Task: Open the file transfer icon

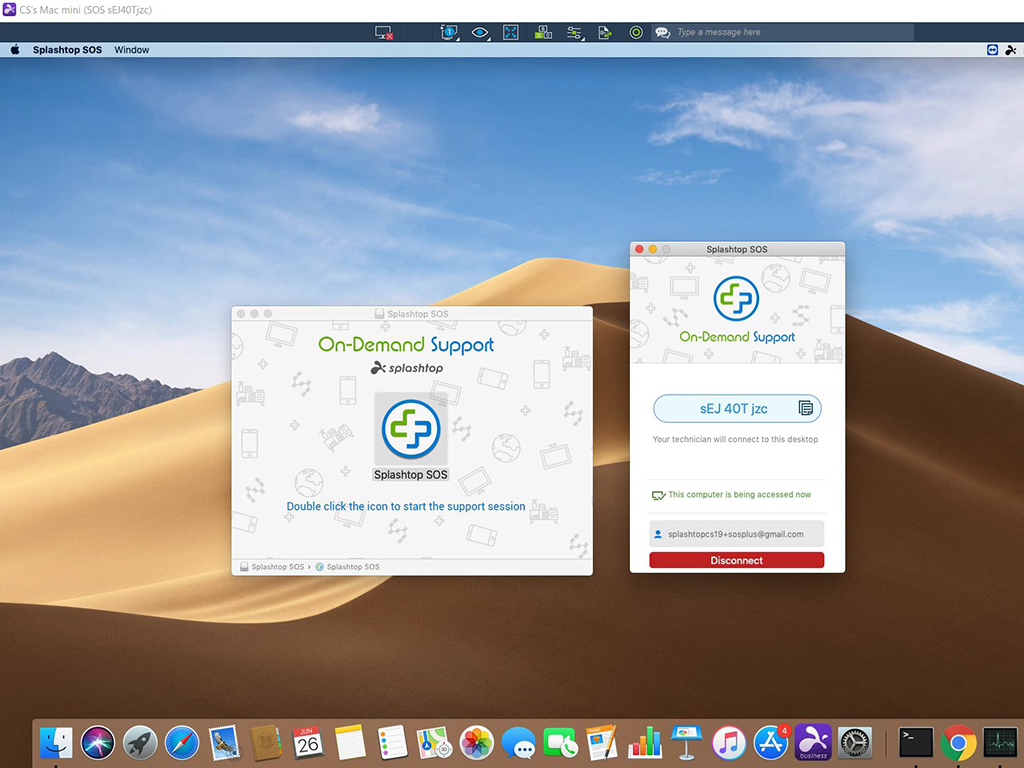Action: (x=605, y=32)
